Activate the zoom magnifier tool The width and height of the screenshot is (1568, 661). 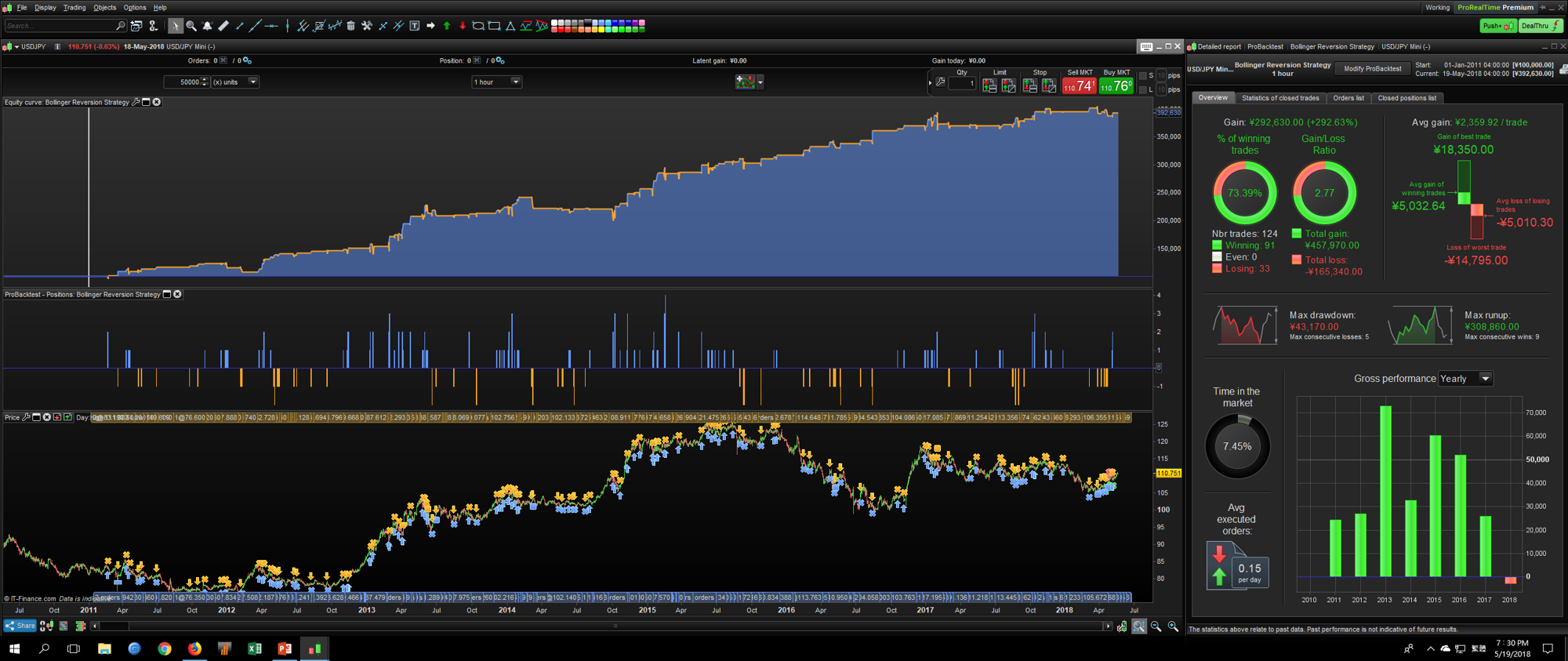tap(191, 26)
